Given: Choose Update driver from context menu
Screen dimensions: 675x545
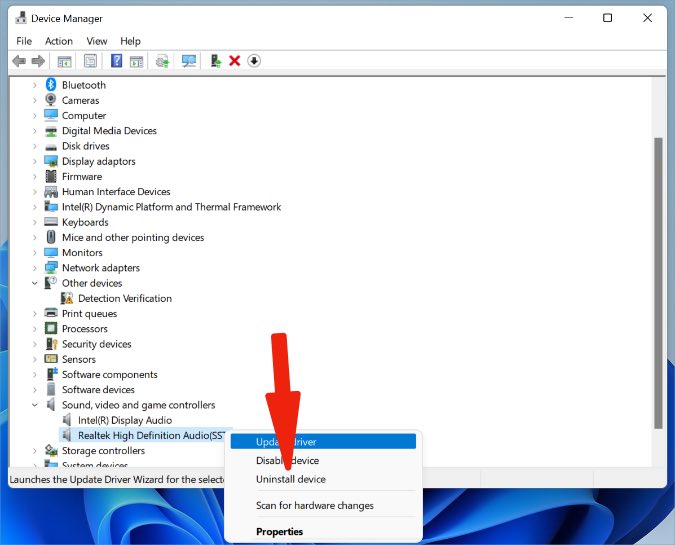Looking at the screenshot, I should coord(323,442).
